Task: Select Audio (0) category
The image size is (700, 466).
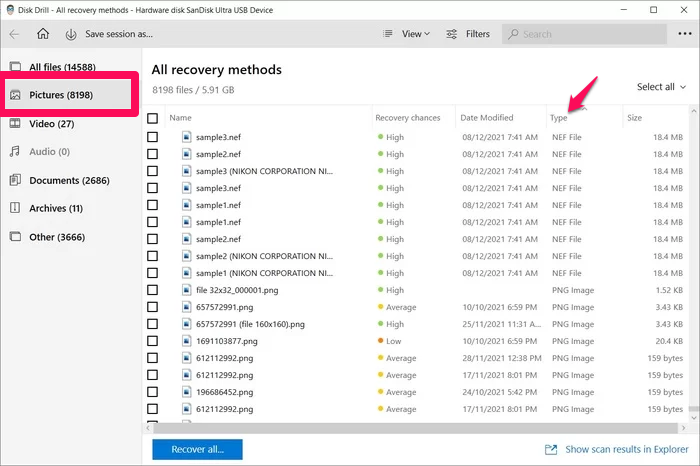Action: (x=50, y=152)
